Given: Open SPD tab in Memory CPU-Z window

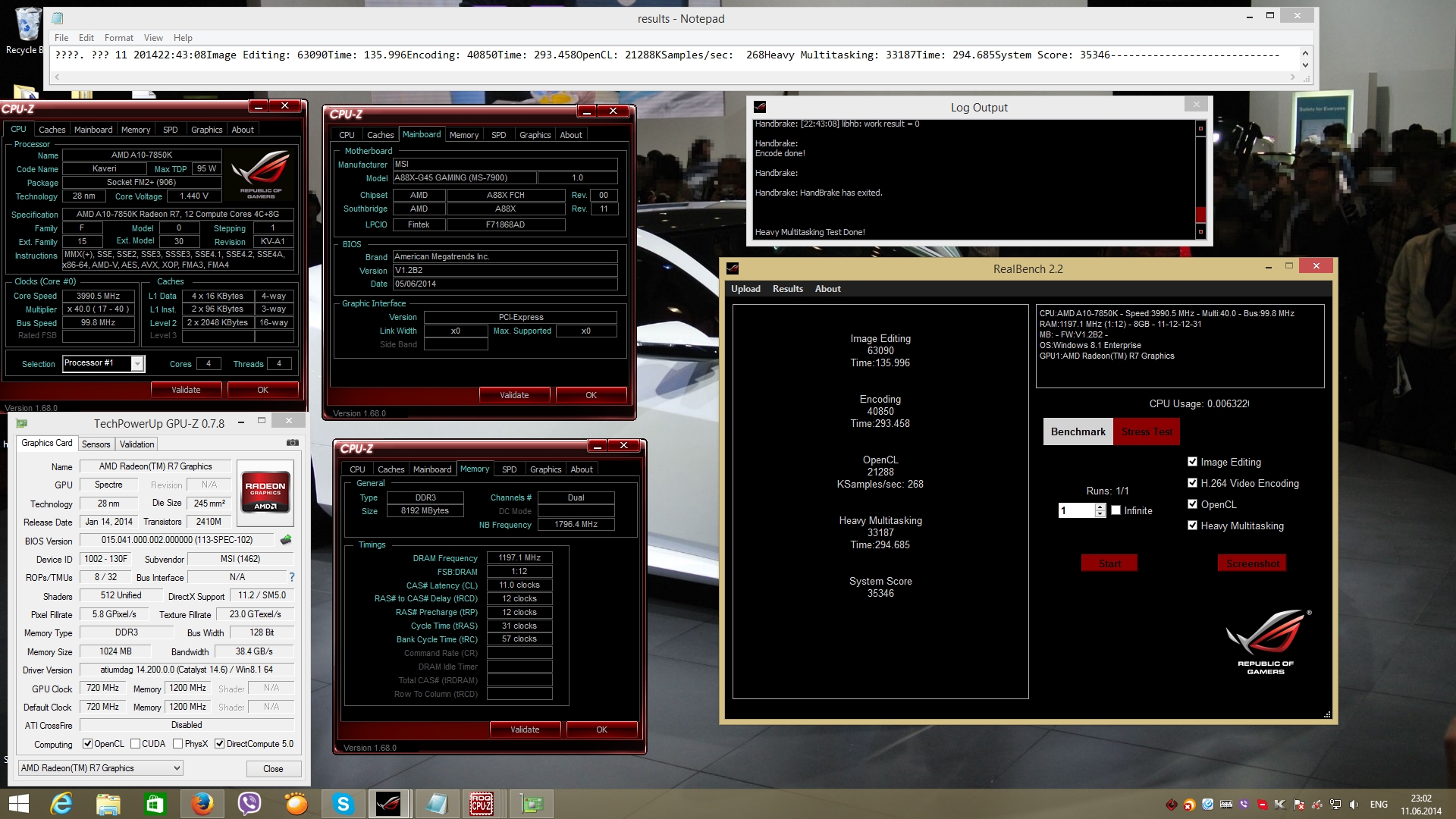Looking at the screenshot, I should click(510, 469).
